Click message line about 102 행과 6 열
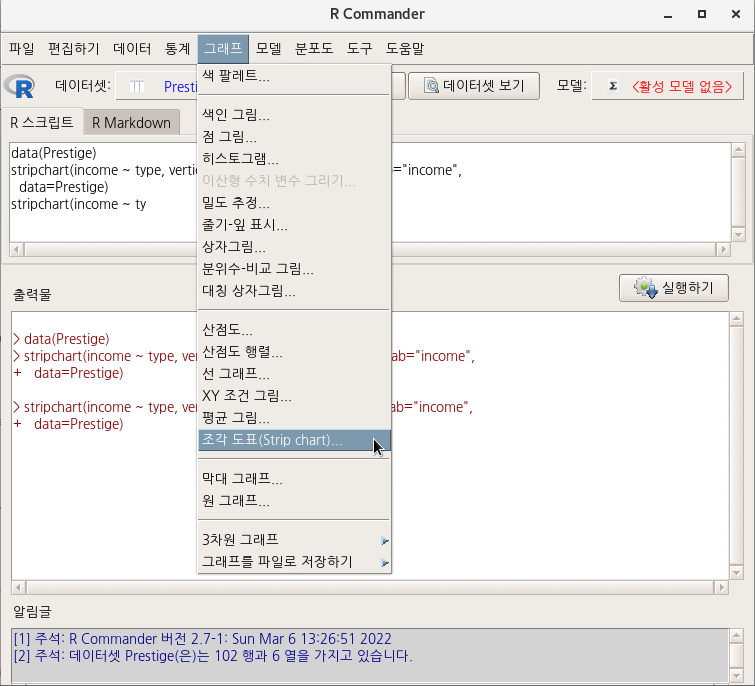755x686 pixels. [x=213, y=656]
